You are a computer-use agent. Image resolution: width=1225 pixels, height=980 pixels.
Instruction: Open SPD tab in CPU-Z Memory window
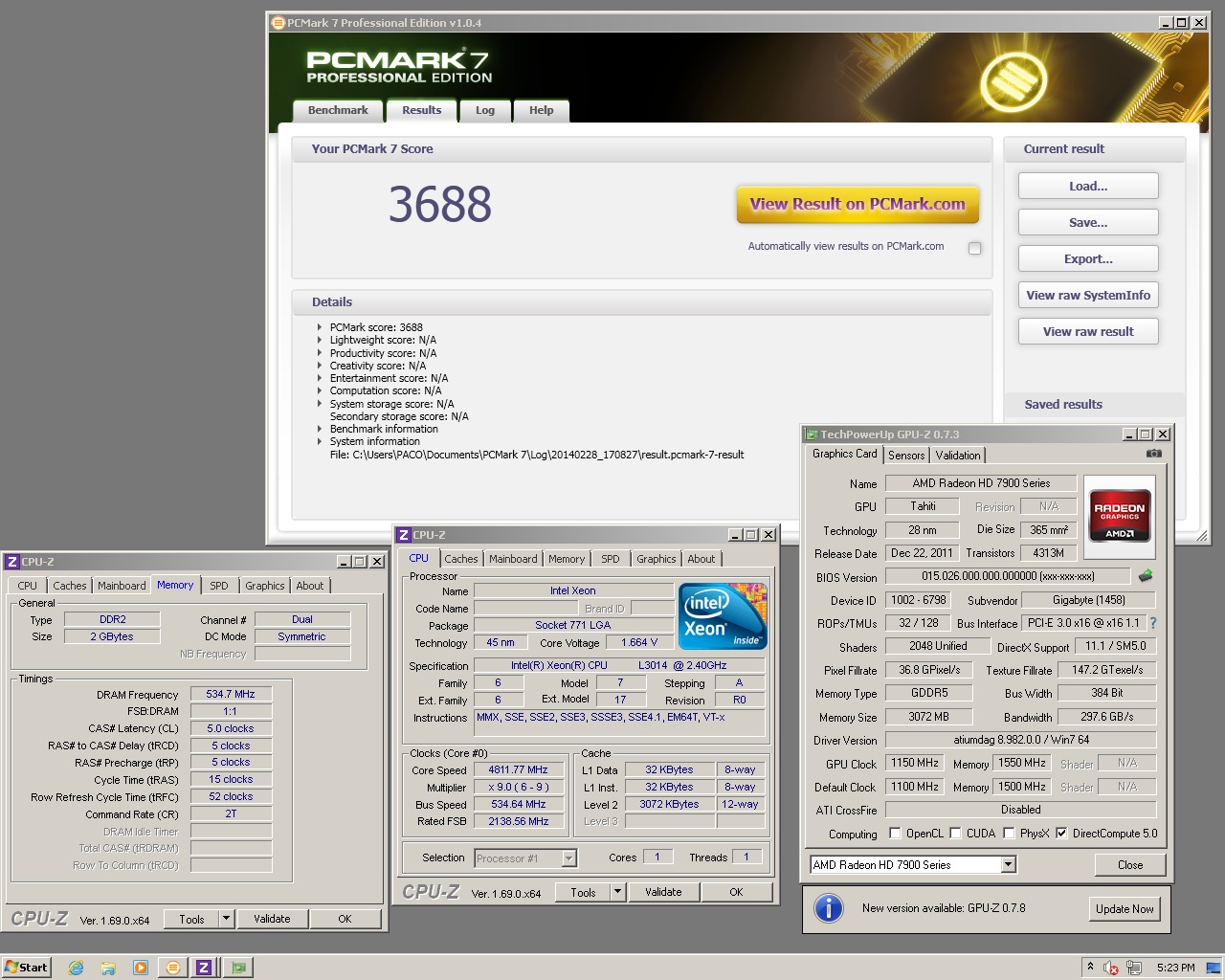219,586
